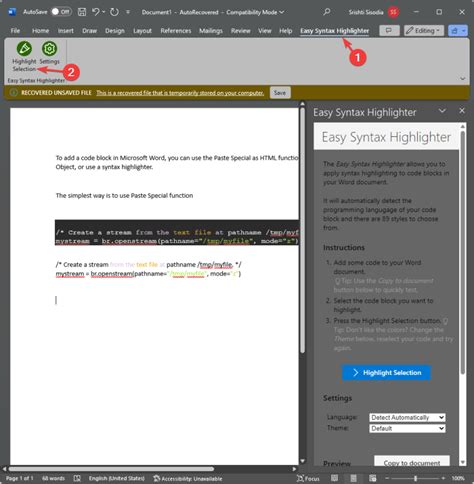Switch to the Review tab

click(x=240, y=31)
